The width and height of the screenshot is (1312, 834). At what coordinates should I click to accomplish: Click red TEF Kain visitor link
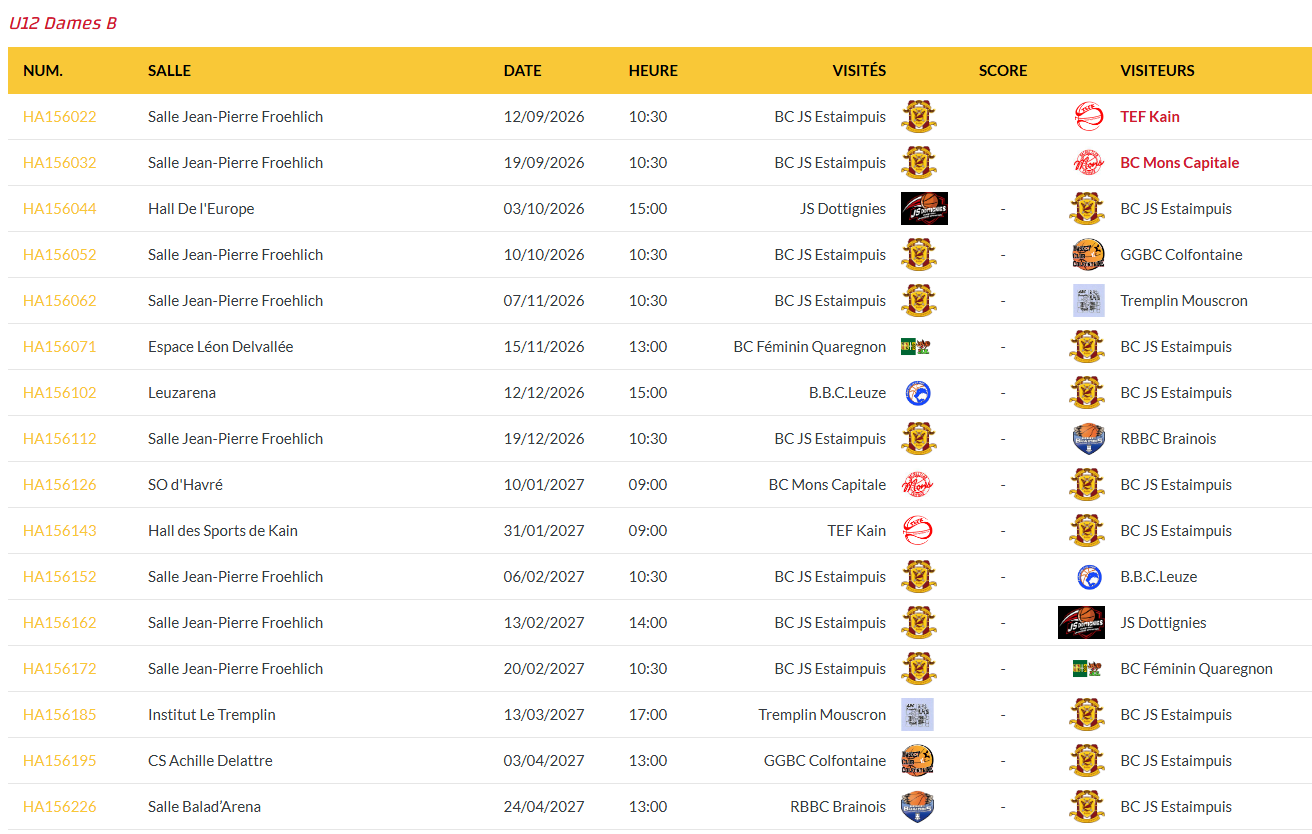(x=1150, y=117)
